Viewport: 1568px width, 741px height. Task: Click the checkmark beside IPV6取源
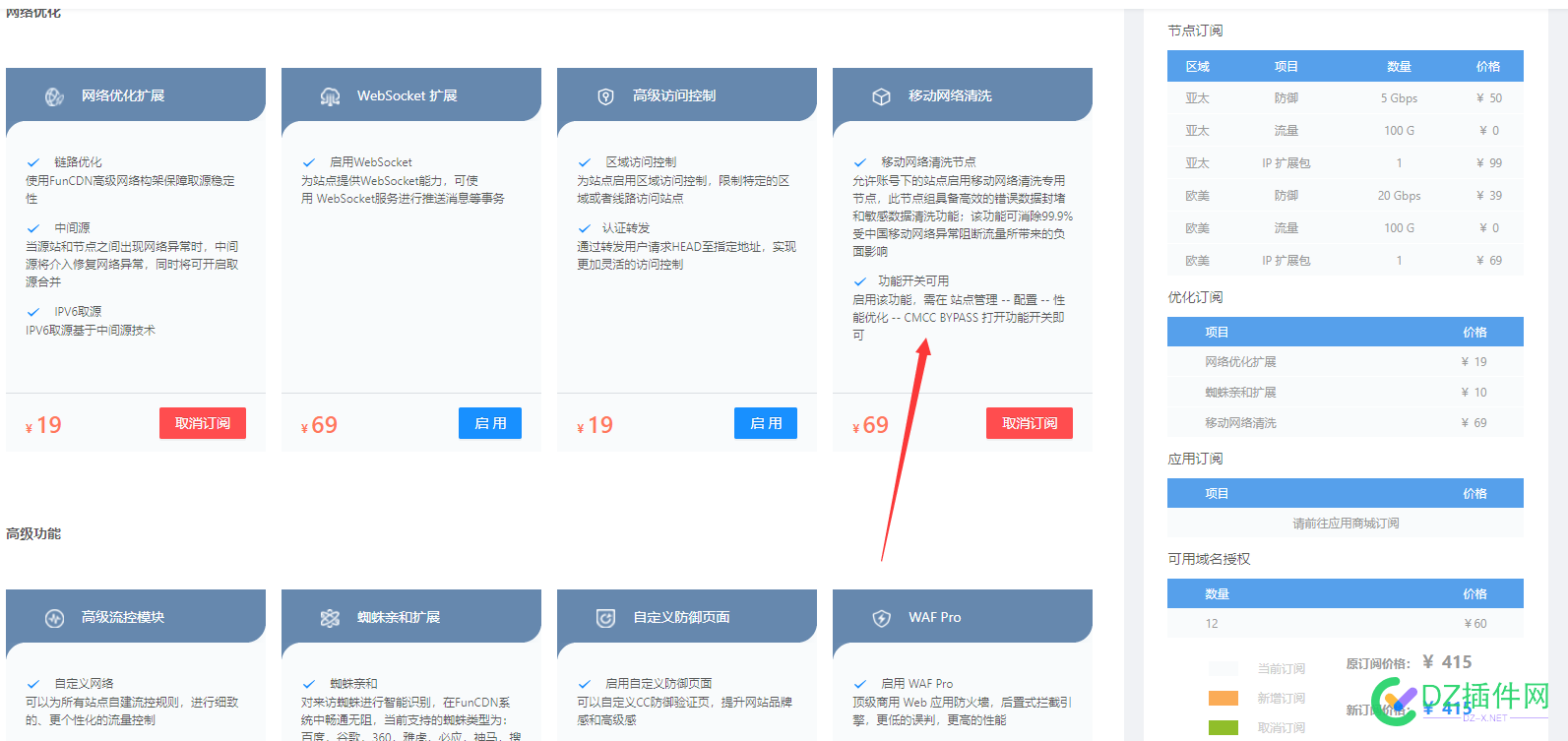pyautogui.click(x=33, y=312)
